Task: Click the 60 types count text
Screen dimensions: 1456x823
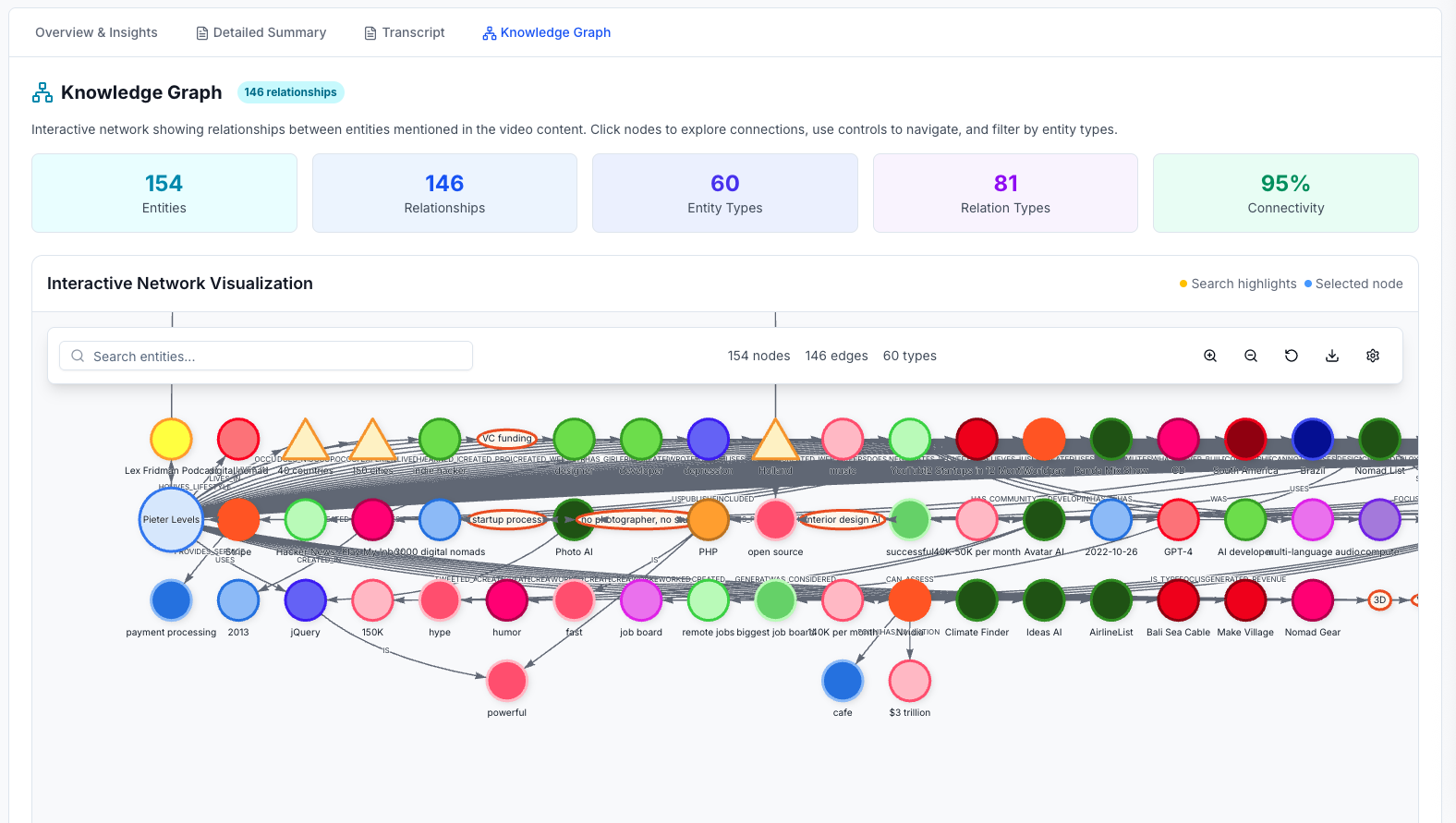Action: pos(910,356)
